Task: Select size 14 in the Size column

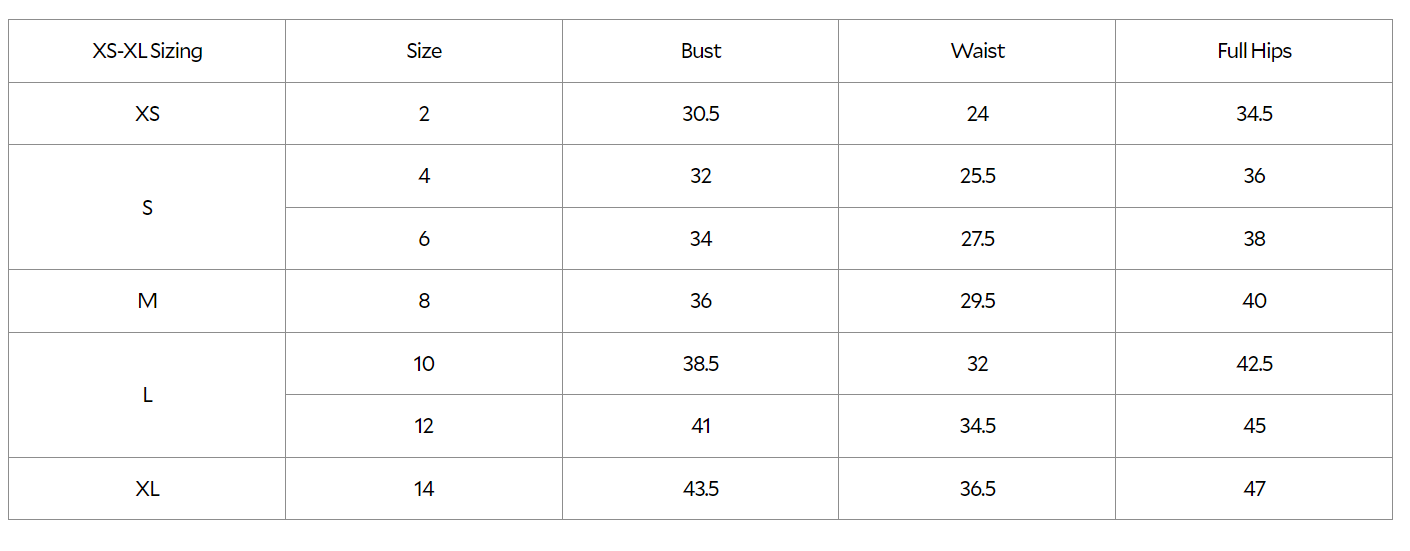Action: [424, 489]
